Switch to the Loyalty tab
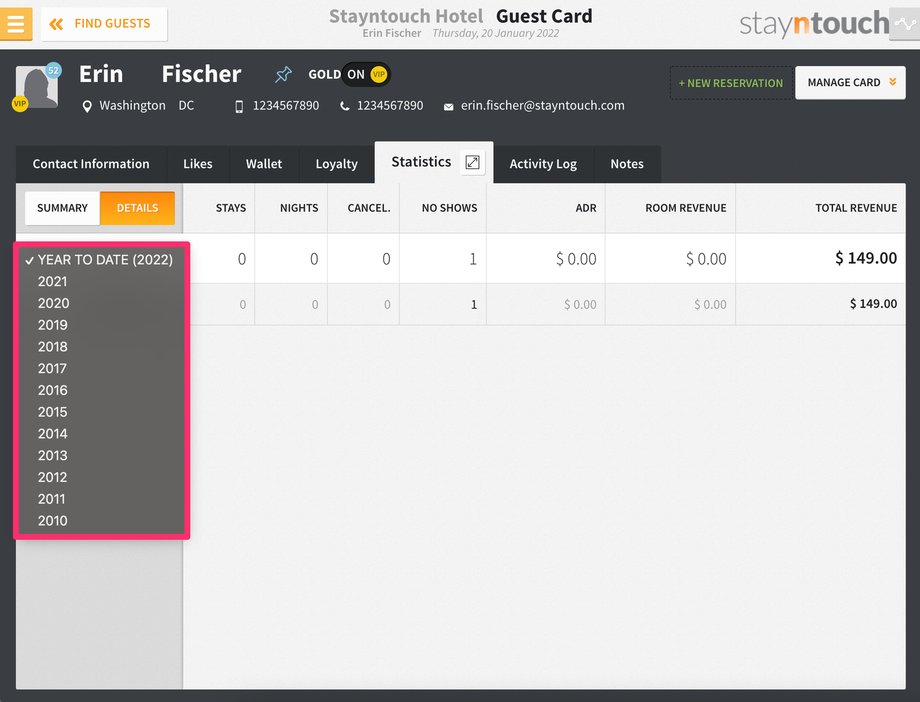Screen dimensions: 920x702 (x=336, y=164)
